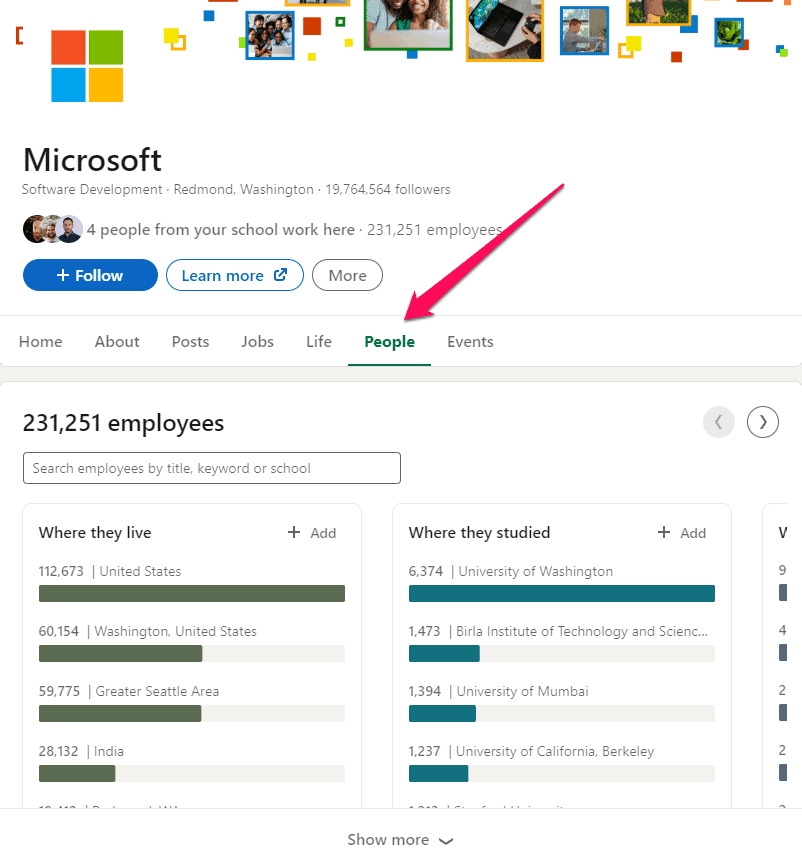Open the banner photo of black laptop
The image size is (802, 864).
click(505, 30)
